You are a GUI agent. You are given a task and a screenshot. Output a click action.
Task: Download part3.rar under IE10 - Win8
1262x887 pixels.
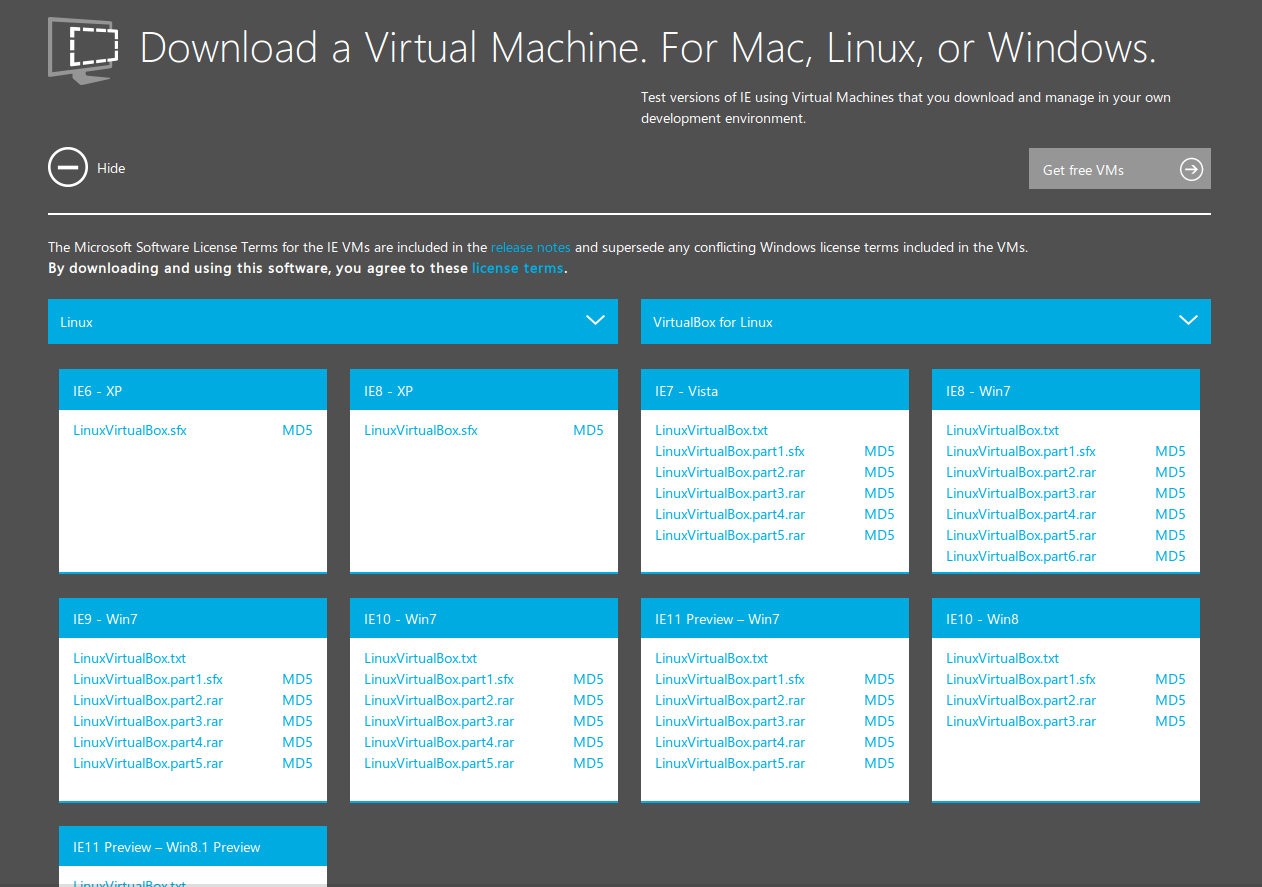pos(1021,721)
